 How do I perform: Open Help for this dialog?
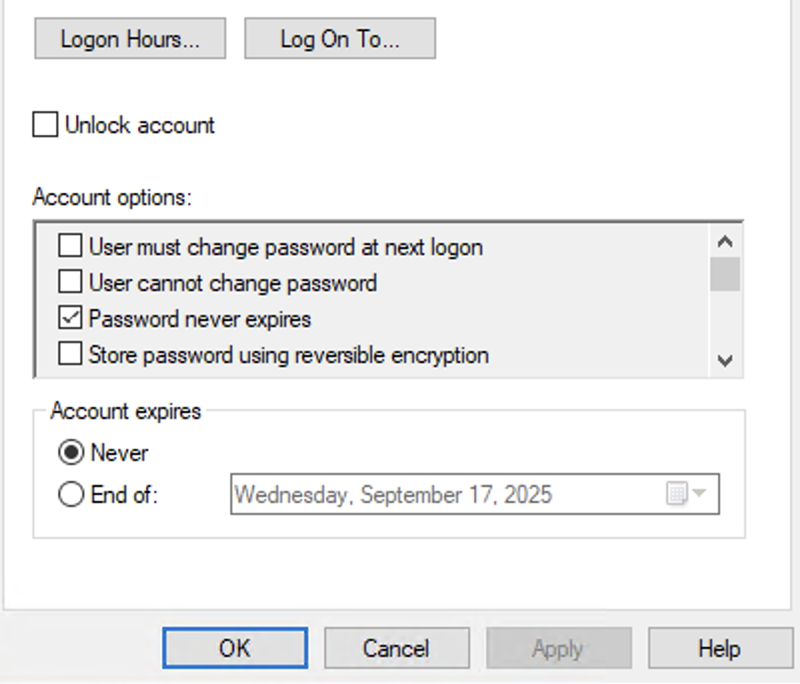click(720, 648)
